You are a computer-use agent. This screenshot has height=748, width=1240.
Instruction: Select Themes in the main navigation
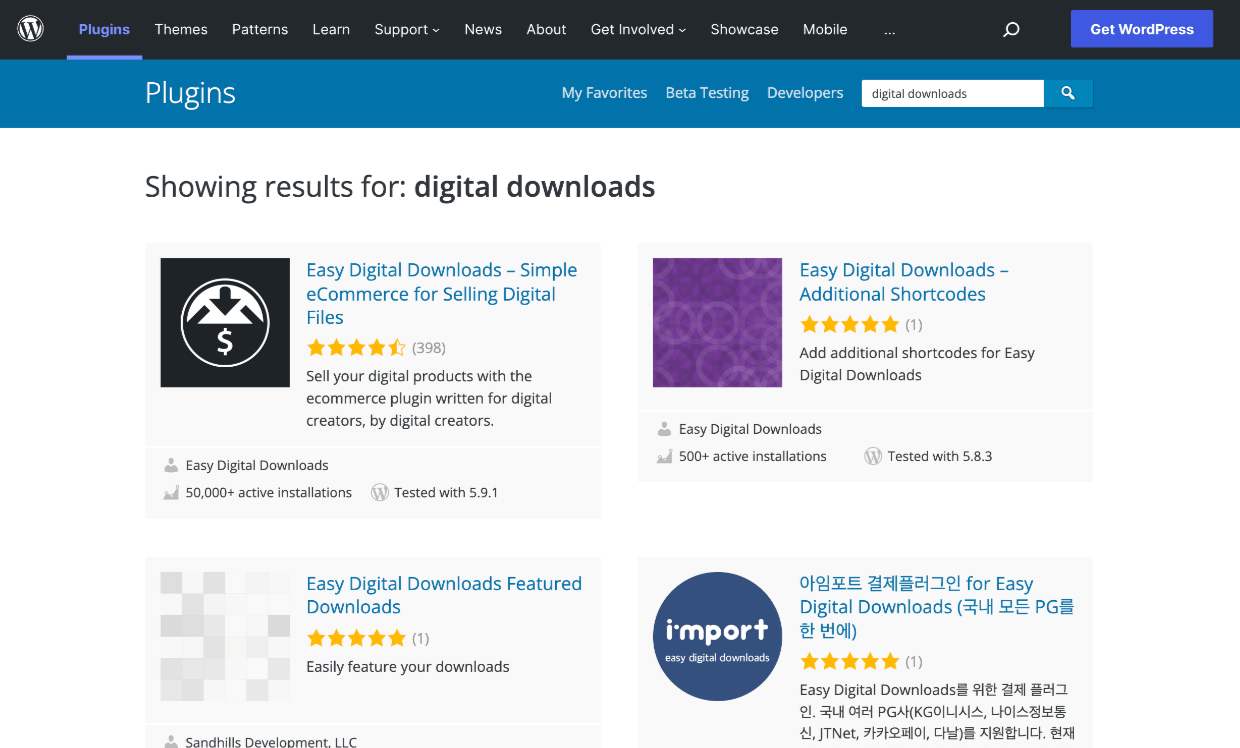pyautogui.click(x=181, y=29)
